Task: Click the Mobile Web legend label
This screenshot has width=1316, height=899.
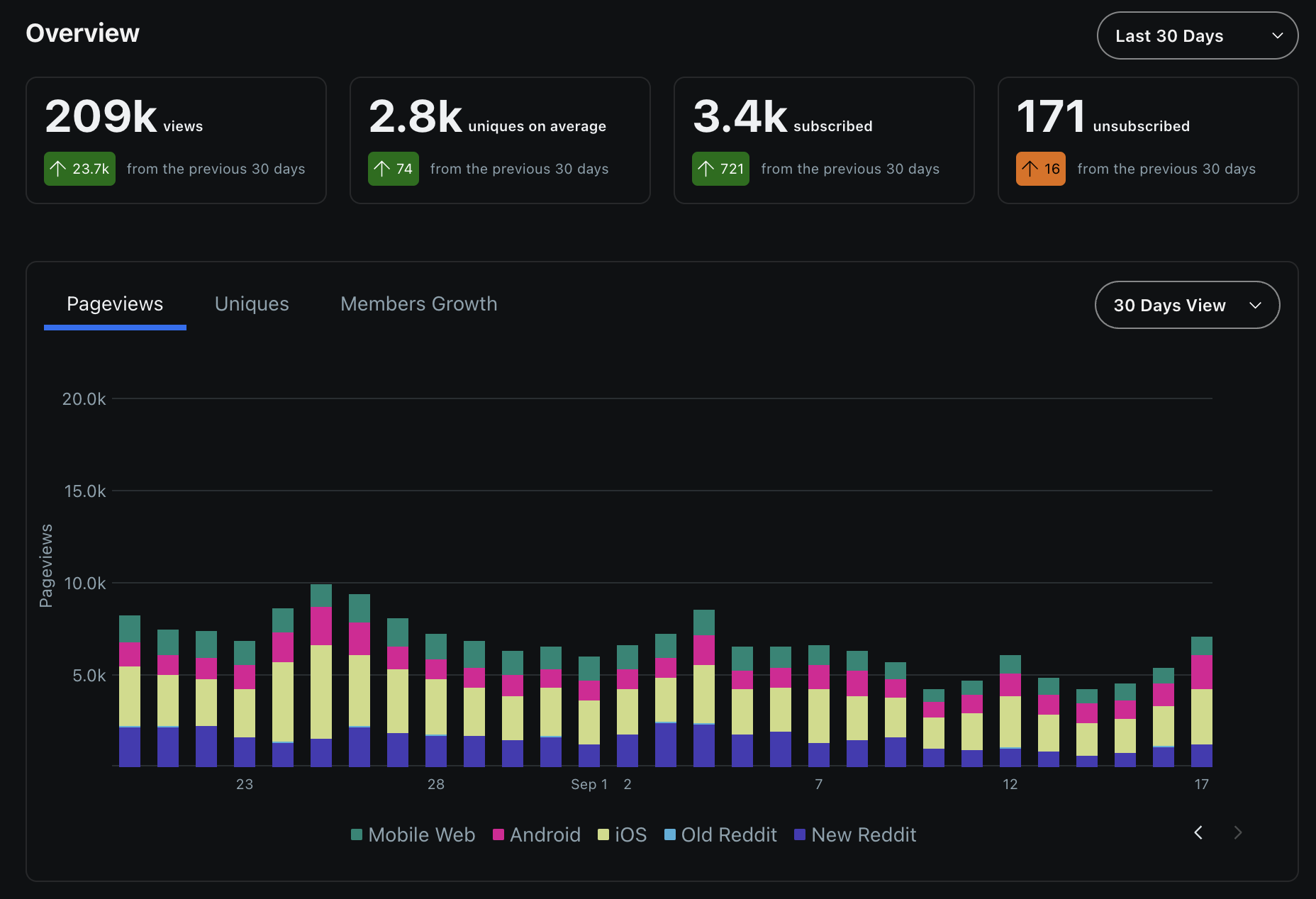Action: pyautogui.click(x=422, y=834)
